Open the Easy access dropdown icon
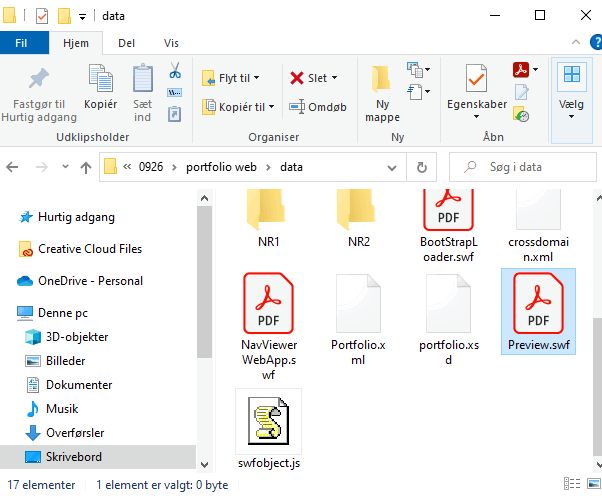Screen dimensions: 602x496 pyautogui.click(x=418, y=92)
